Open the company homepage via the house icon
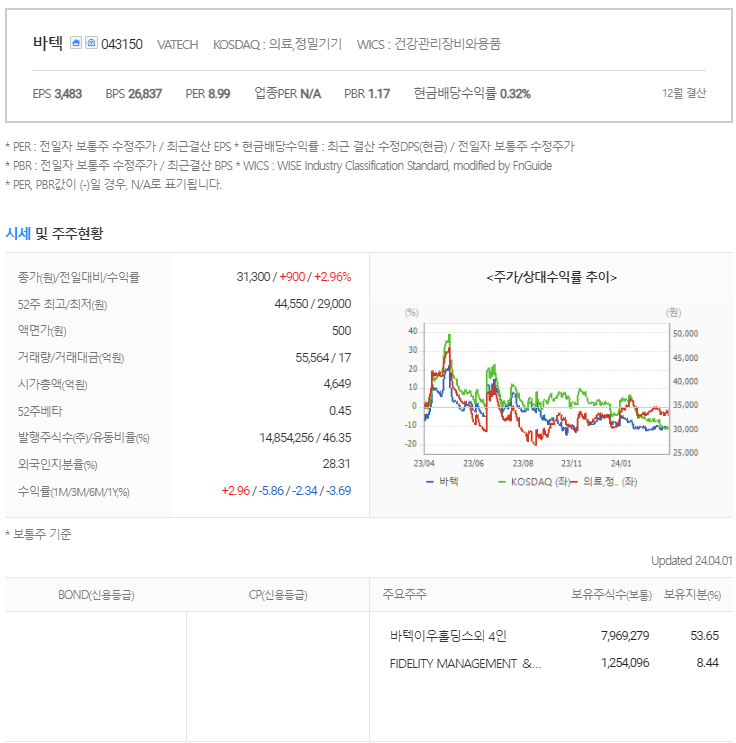736x743 pixels. 76,43
